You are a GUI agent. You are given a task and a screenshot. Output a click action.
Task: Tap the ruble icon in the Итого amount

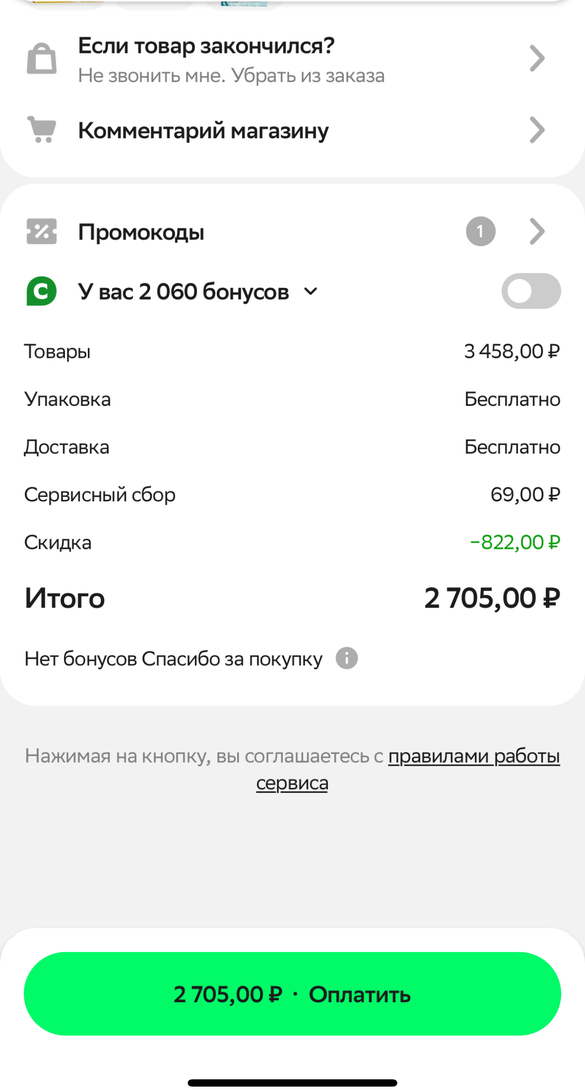click(550, 598)
